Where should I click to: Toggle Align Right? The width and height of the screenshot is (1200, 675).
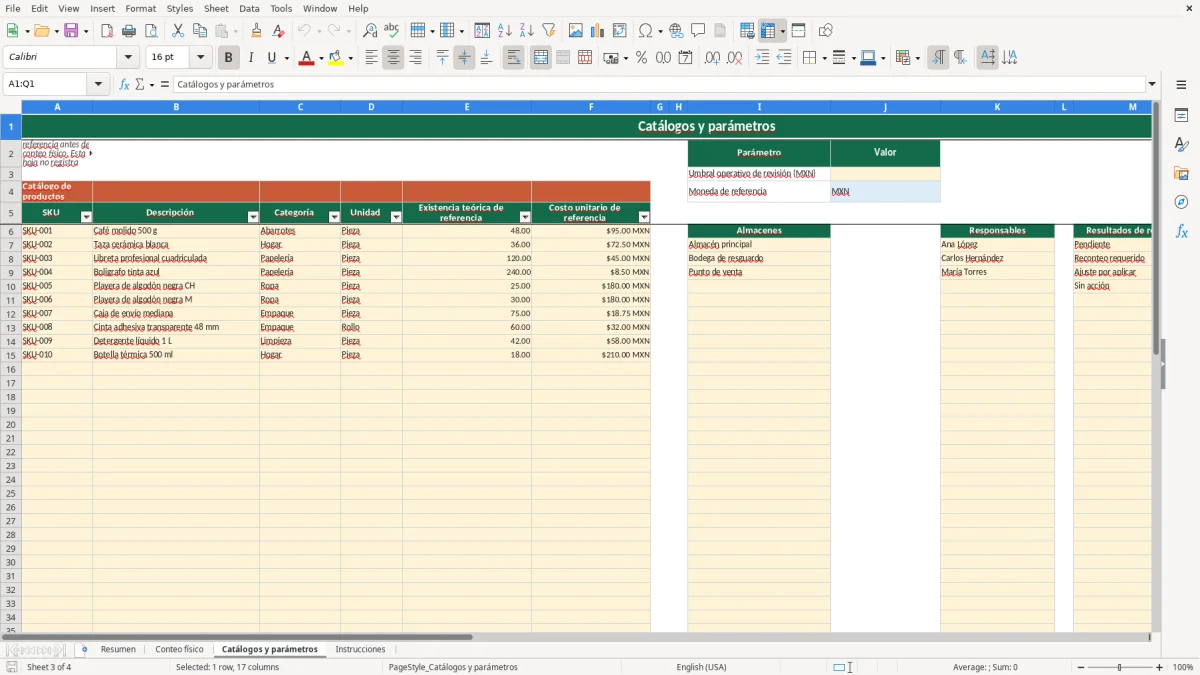click(415, 58)
